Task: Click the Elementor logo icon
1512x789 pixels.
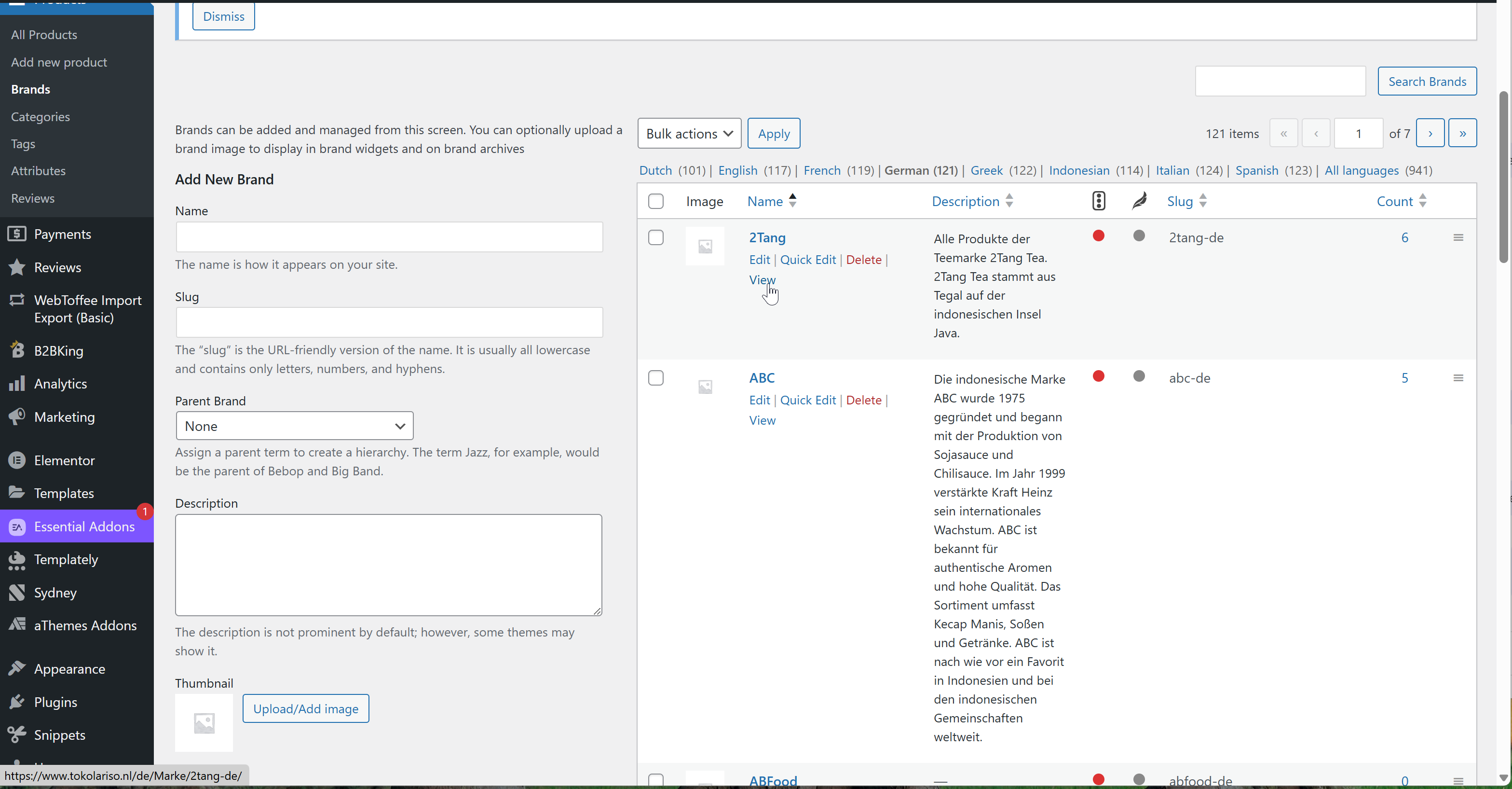Action: tap(17, 460)
